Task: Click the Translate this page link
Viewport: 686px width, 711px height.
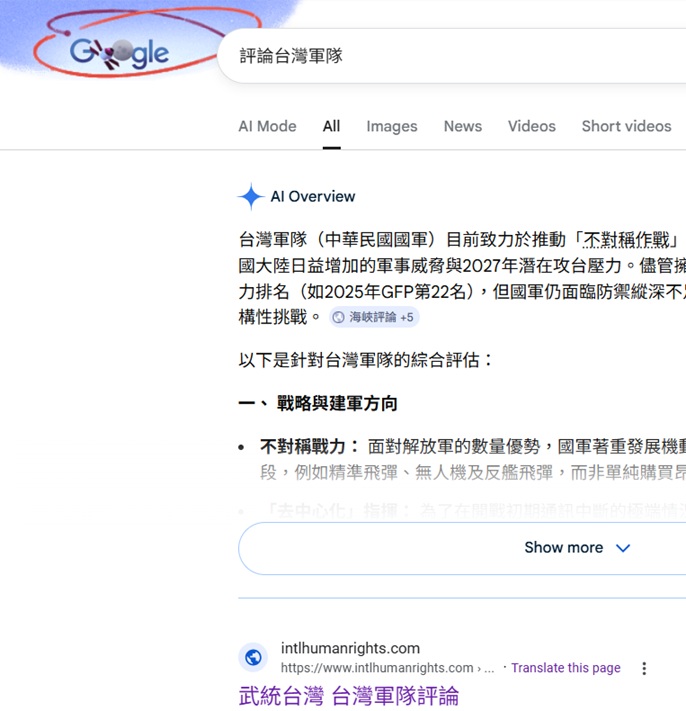Action: pos(565,668)
